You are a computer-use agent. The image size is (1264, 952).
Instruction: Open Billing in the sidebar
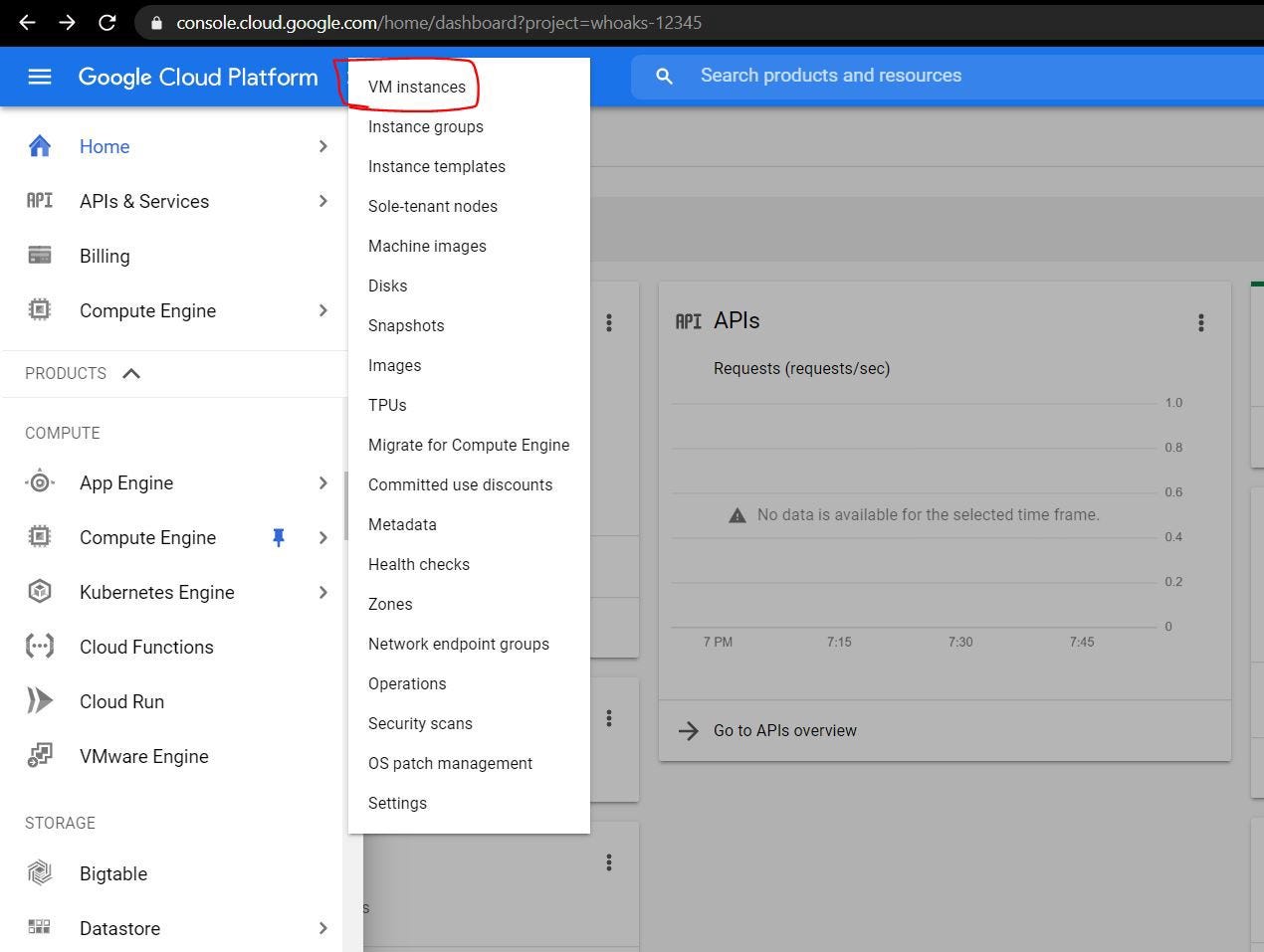click(105, 256)
